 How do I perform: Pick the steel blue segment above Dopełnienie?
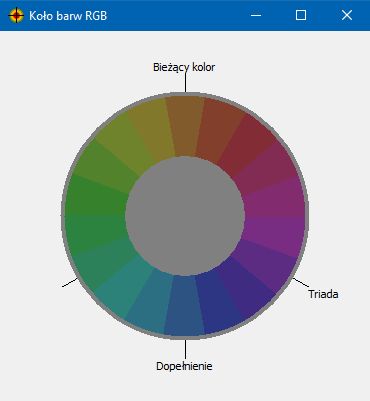(x=185, y=306)
